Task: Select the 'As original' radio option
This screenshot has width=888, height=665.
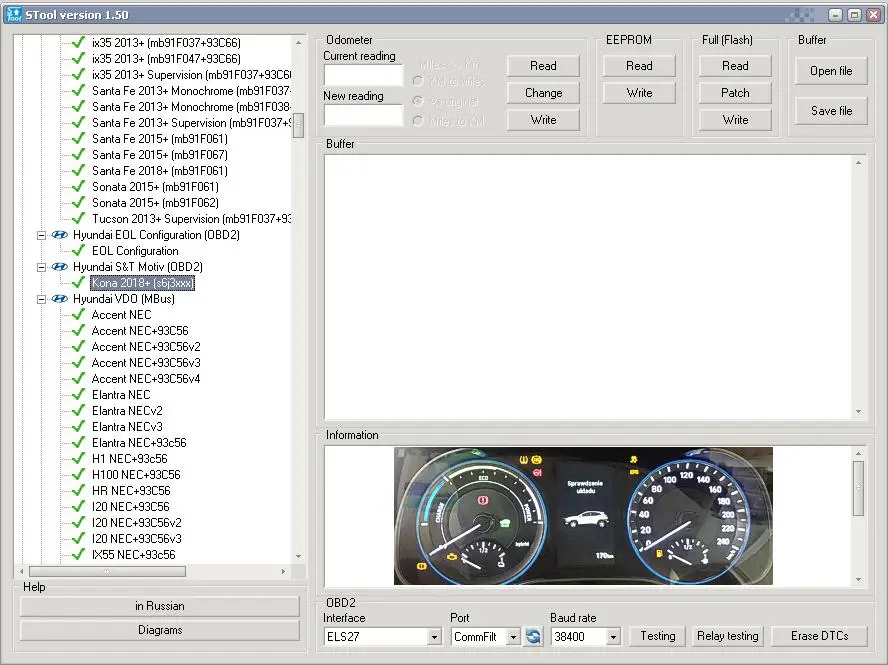Action: point(418,101)
